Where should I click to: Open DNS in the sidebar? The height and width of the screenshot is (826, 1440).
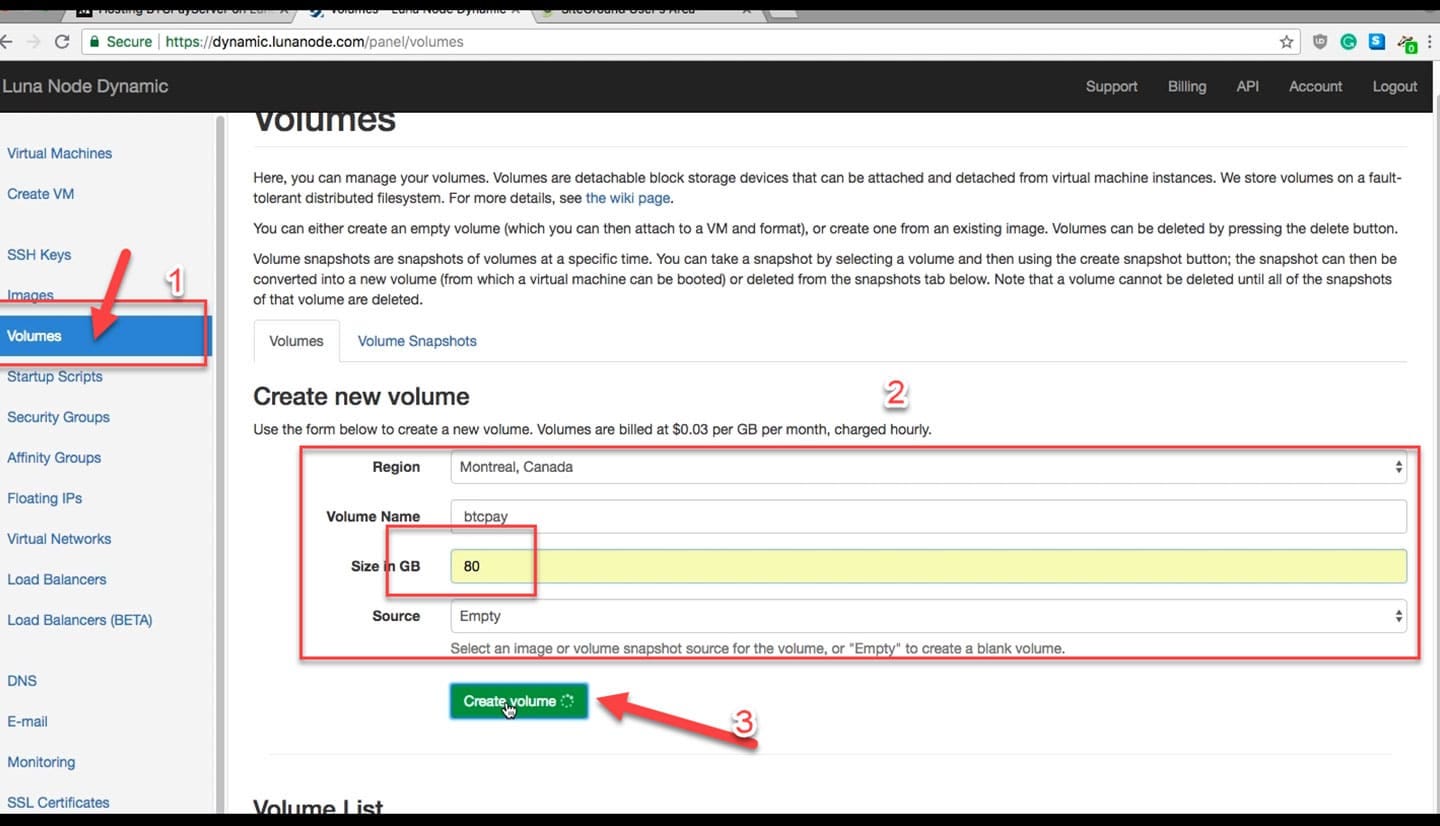pos(21,681)
